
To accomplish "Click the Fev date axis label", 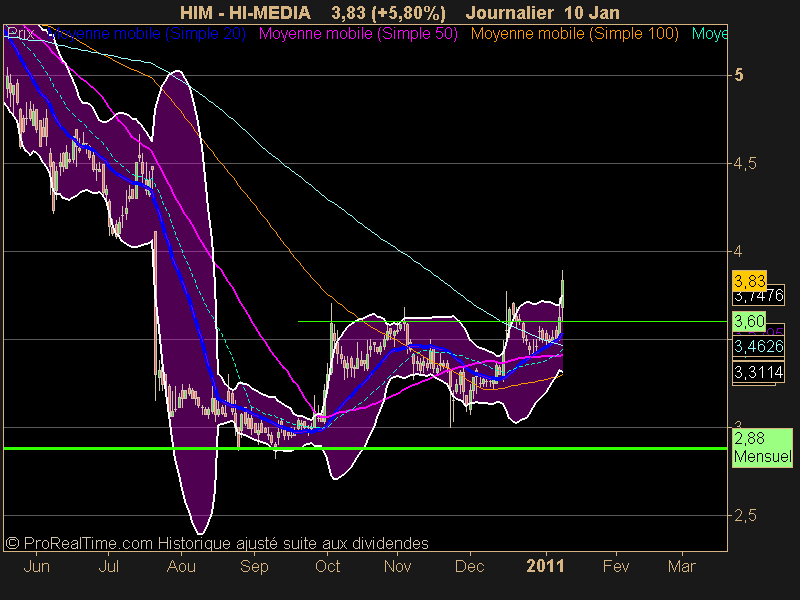I will [x=616, y=566].
